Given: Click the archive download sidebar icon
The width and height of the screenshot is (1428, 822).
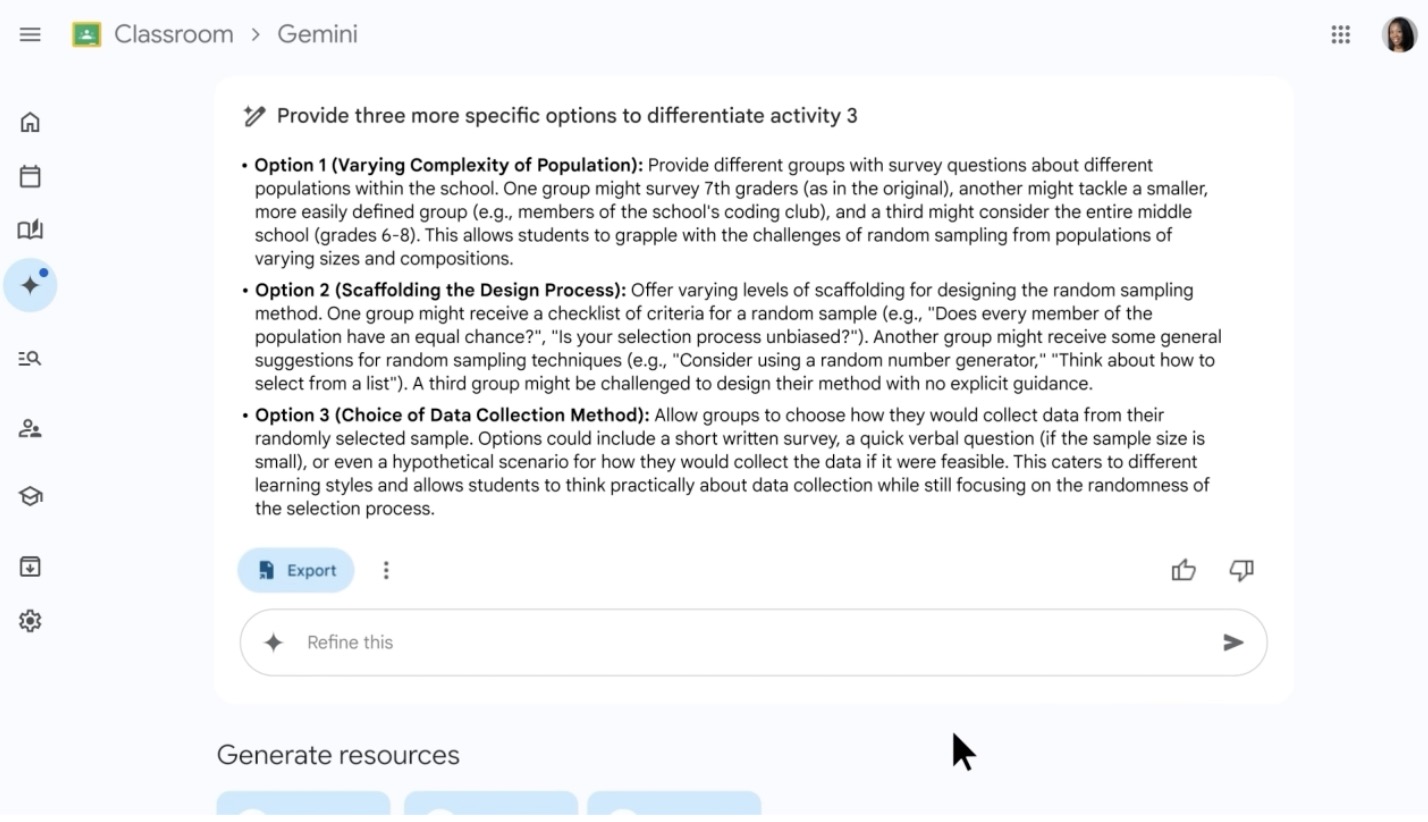Looking at the screenshot, I should 30,567.
